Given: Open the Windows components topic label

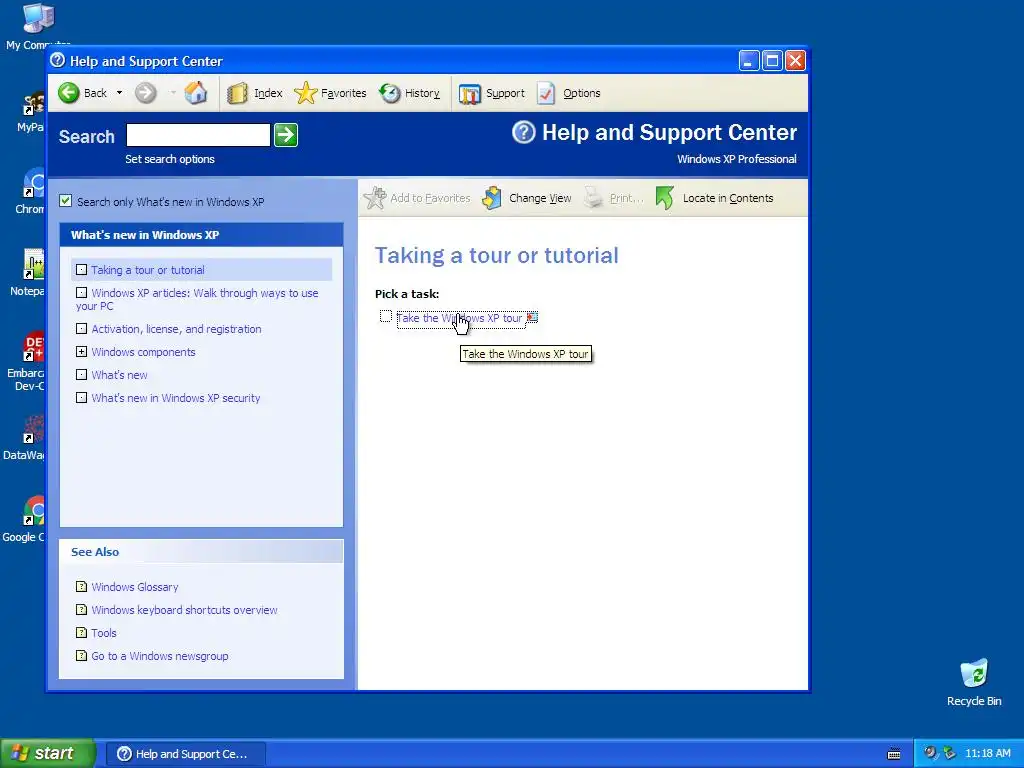Looking at the screenshot, I should [144, 352].
